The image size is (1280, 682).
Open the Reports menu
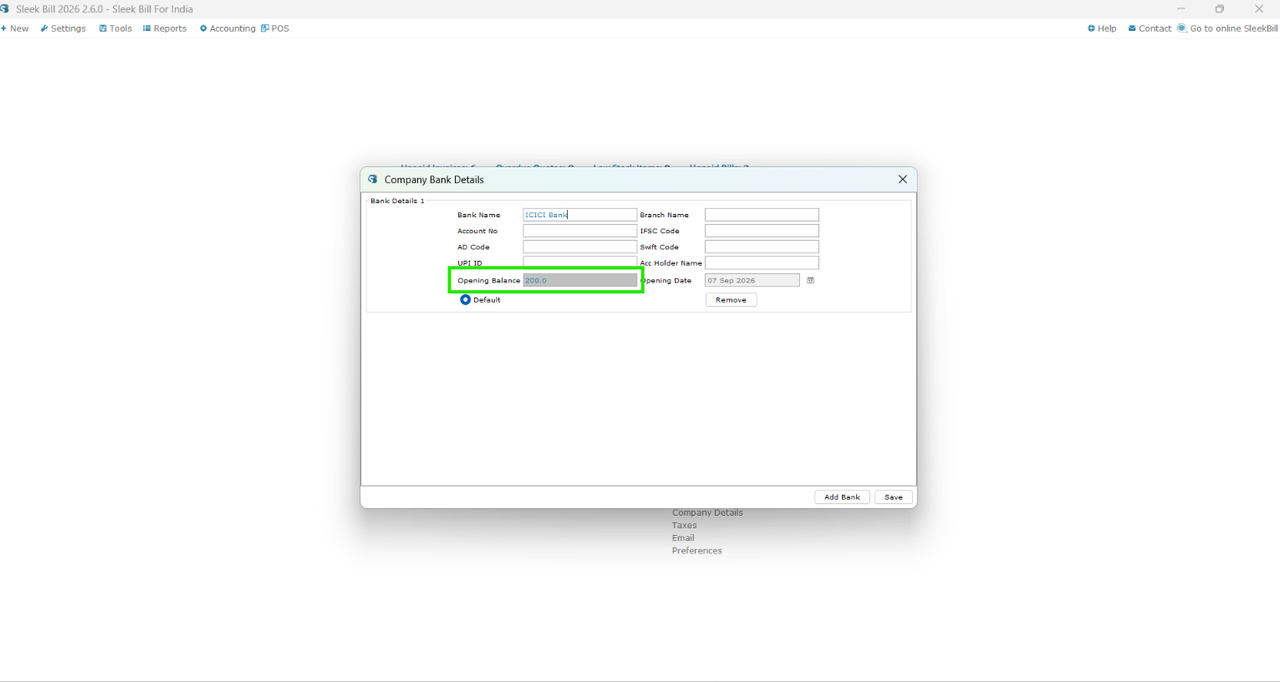coord(165,28)
